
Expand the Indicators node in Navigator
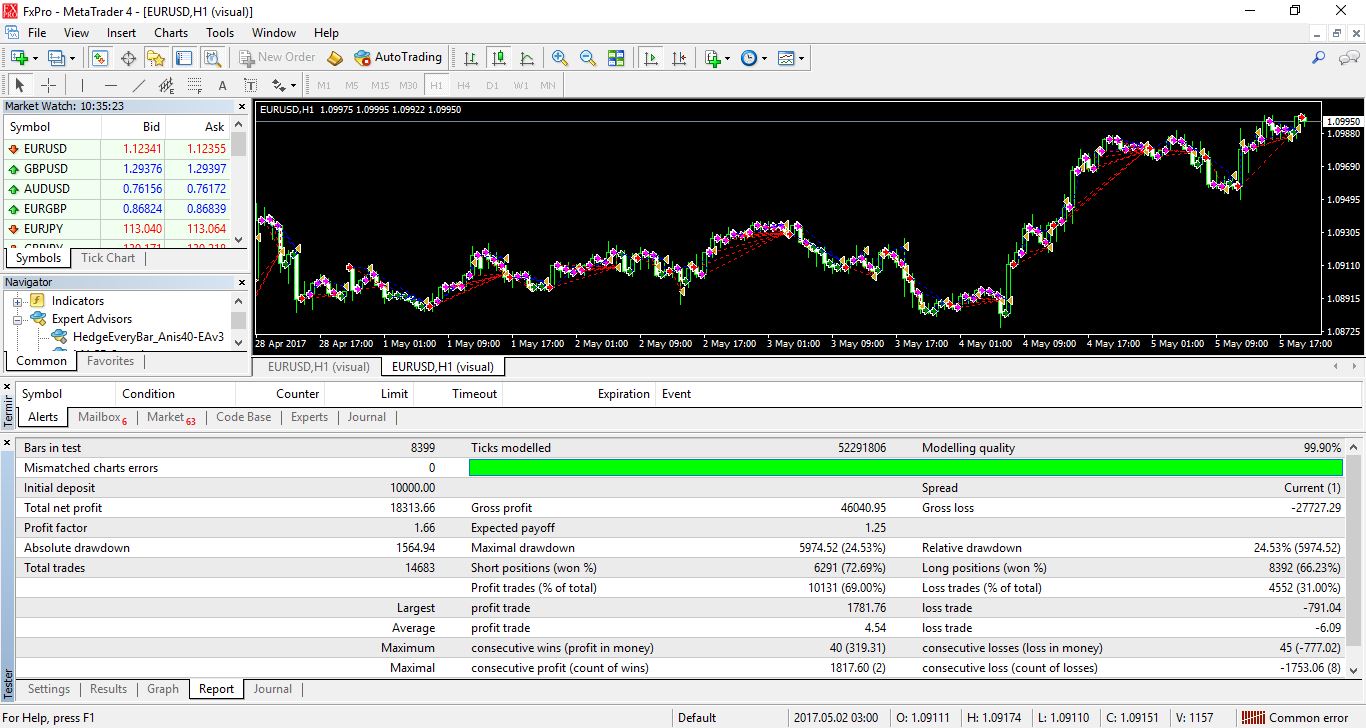click(x=18, y=301)
